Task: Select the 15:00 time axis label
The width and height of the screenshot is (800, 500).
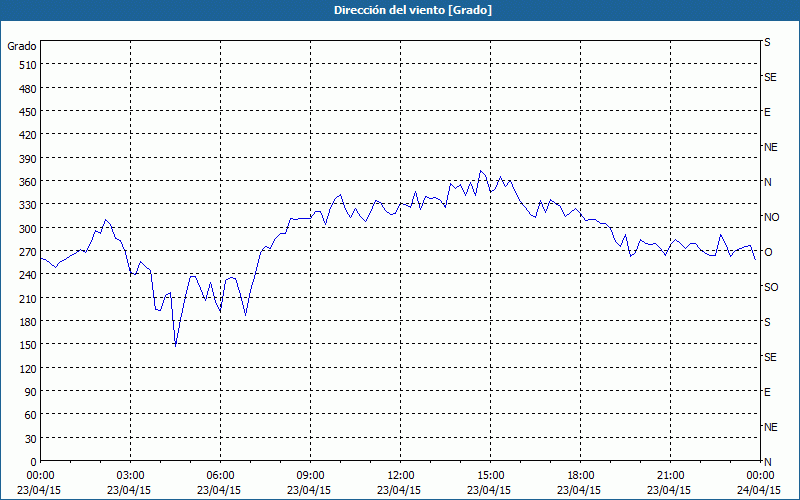Action: point(490,476)
